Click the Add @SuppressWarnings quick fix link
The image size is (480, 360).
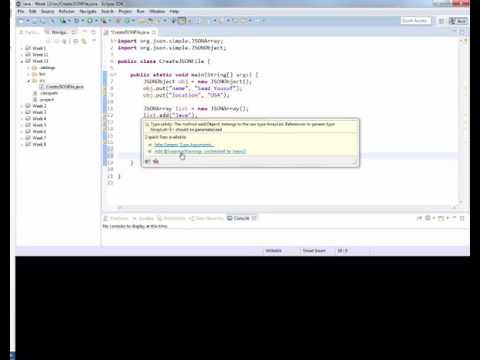200,151
